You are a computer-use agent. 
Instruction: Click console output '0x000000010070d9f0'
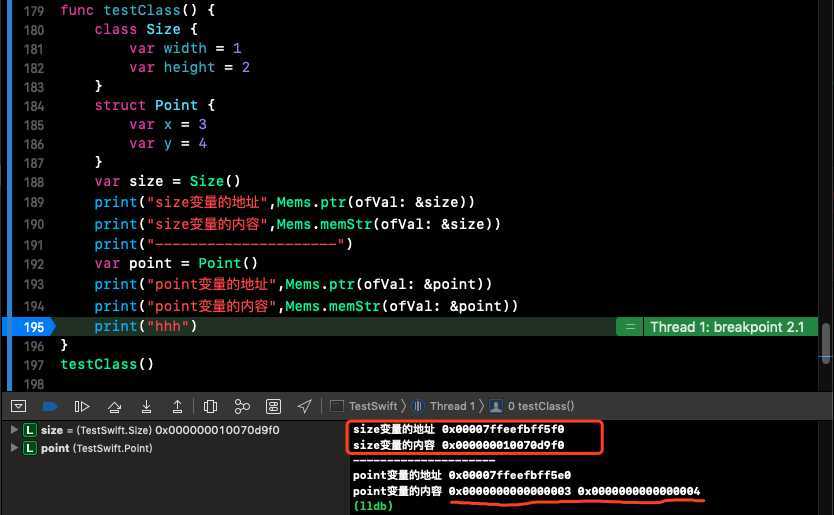[x=503, y=445]
